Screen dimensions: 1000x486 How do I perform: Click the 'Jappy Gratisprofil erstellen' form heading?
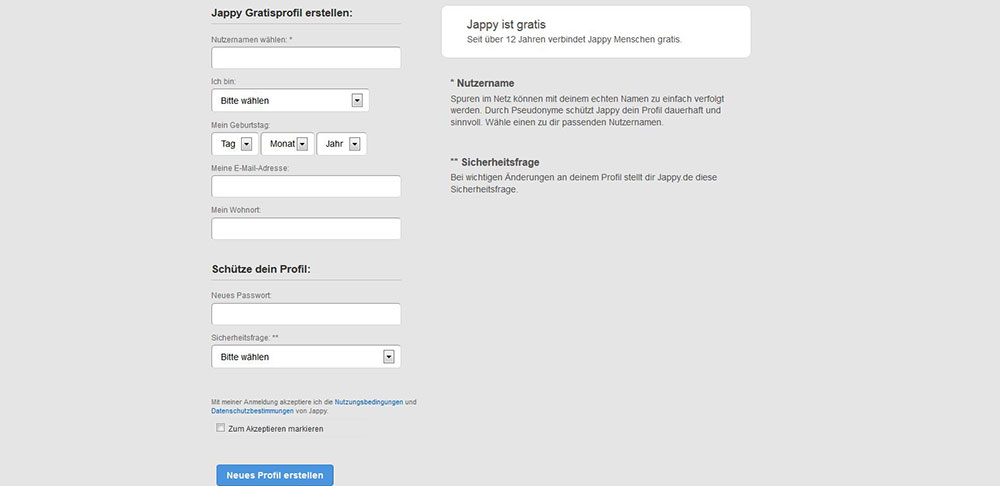(x=282, y=13)
